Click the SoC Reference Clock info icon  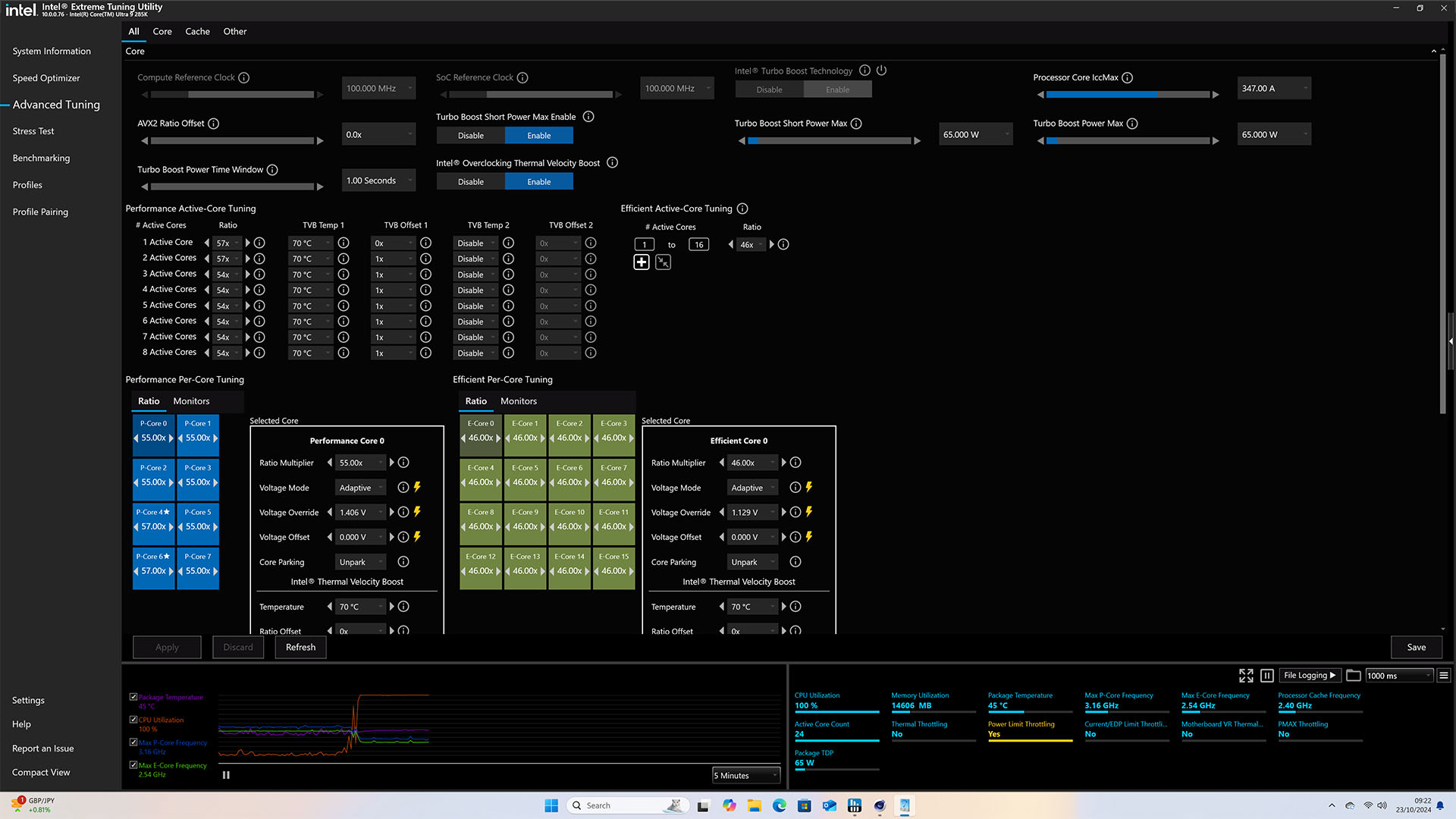522,78
